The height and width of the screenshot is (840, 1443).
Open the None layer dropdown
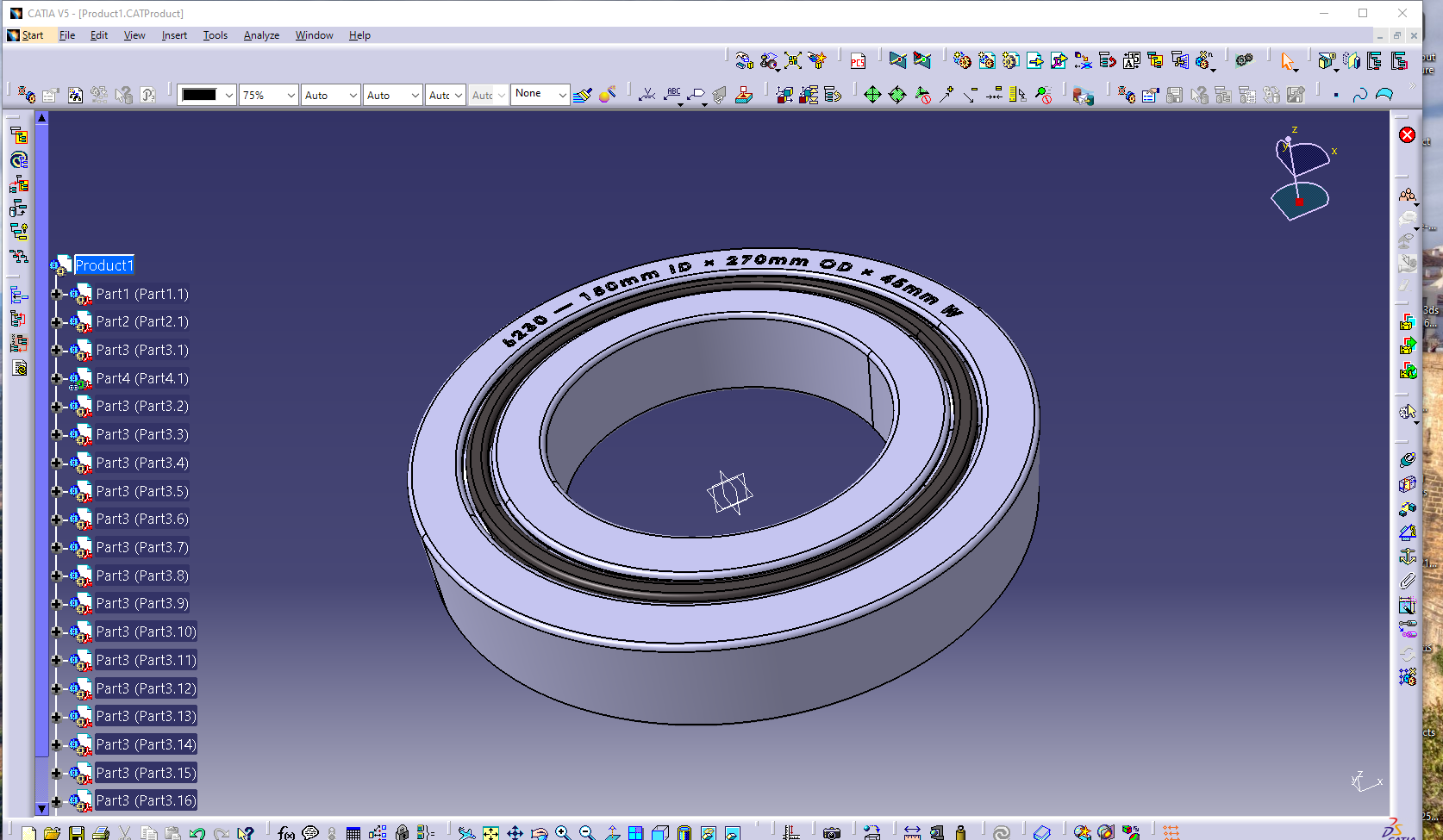coord(563,95)
